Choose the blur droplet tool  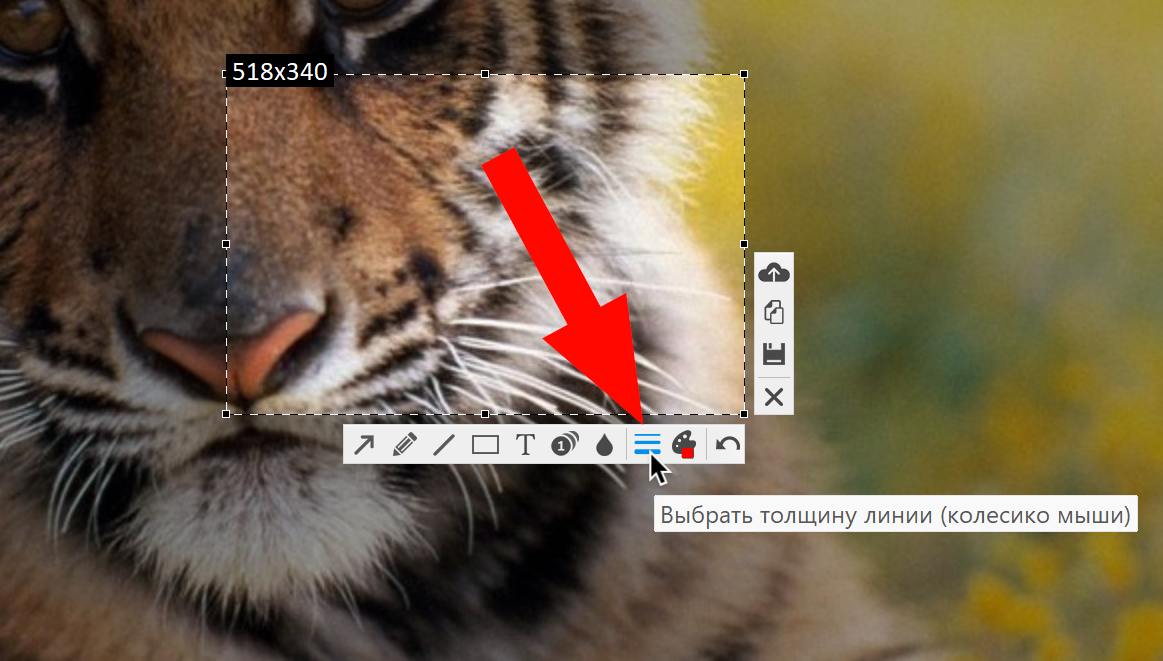[604, 444]
